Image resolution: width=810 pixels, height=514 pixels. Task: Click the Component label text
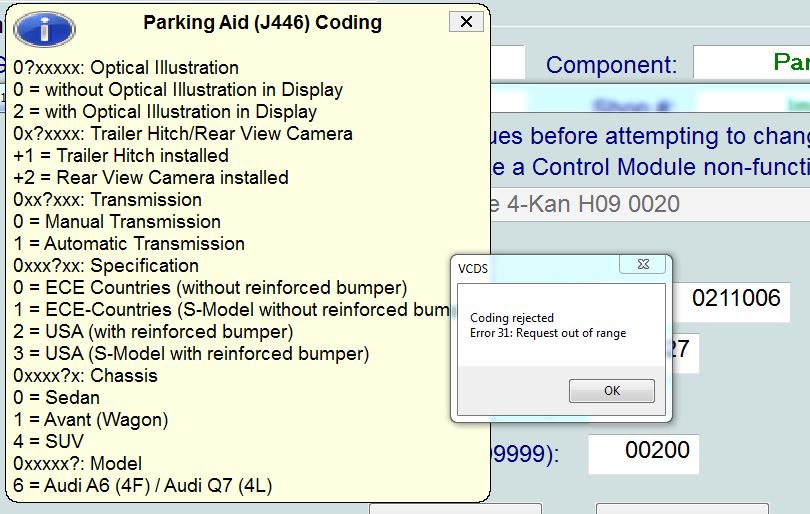611,65
